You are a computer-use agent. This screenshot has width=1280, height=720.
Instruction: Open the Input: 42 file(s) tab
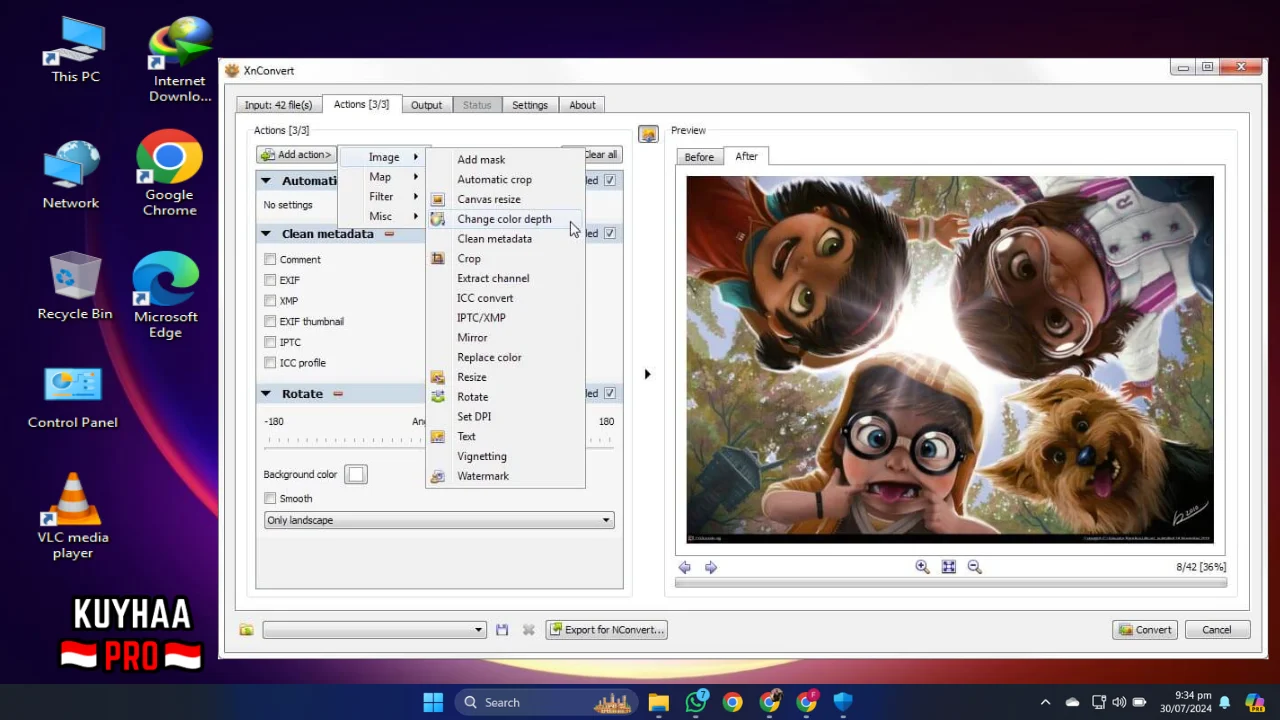click(x=278, y=105)
